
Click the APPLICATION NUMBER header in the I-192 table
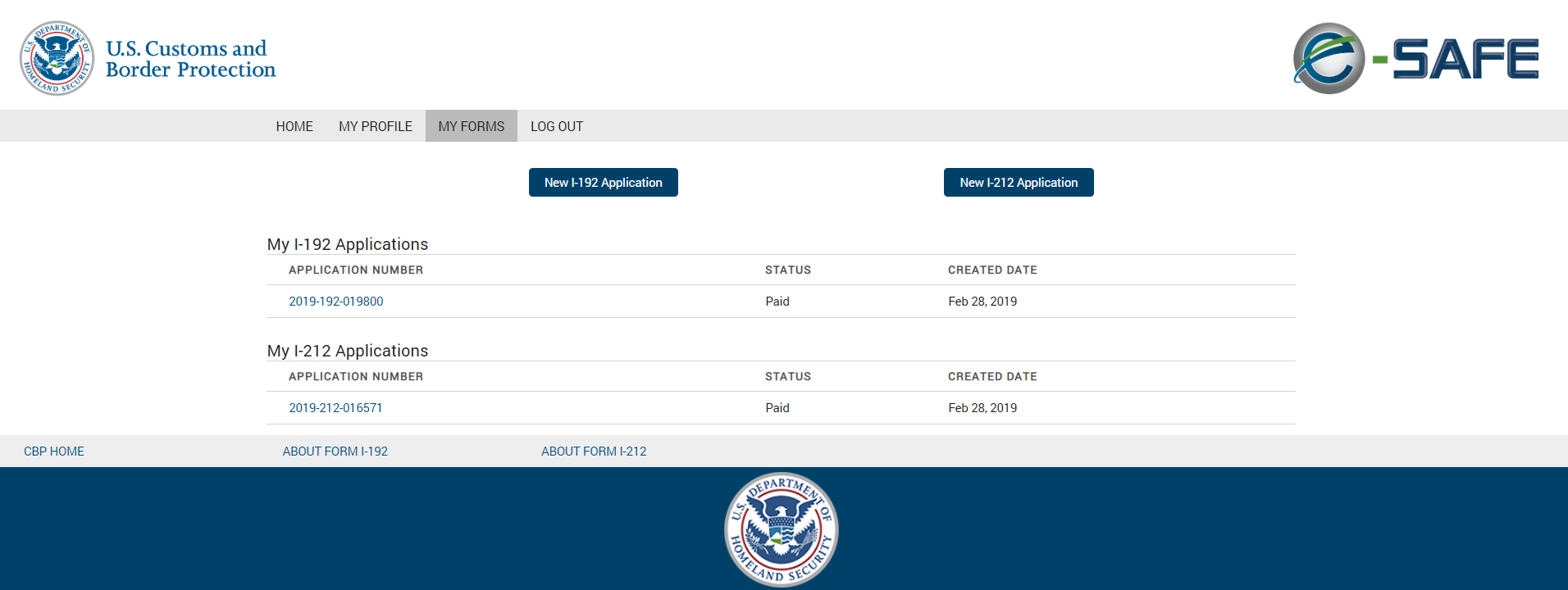(x=356, y=270)
